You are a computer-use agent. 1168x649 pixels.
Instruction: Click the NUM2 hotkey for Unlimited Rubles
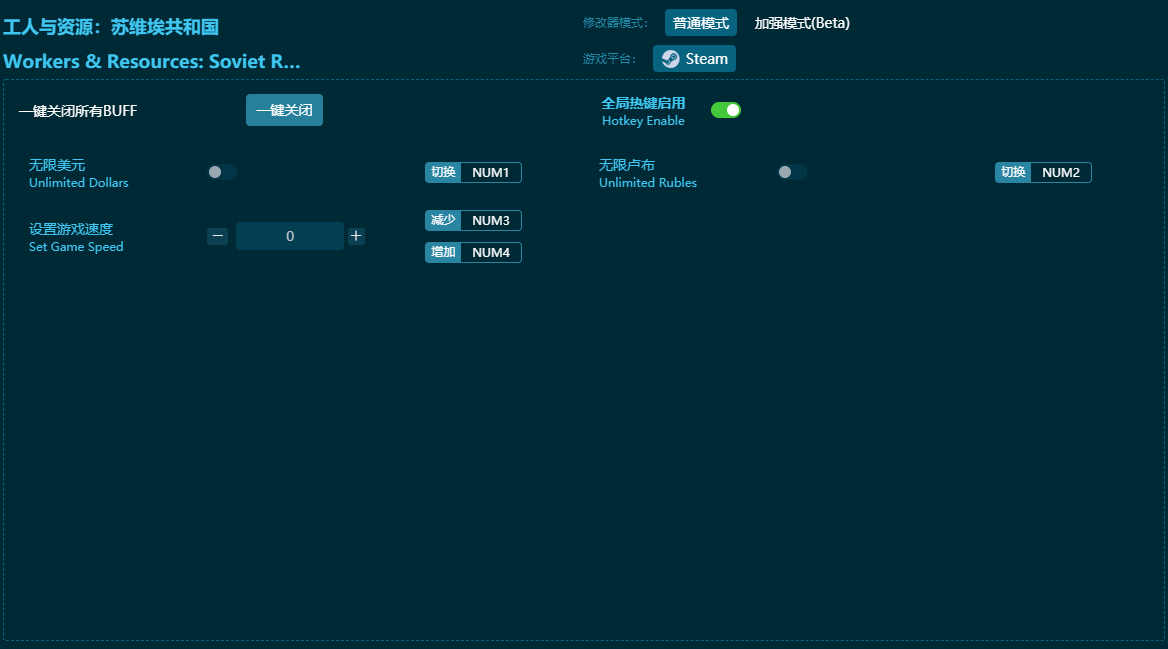[1060, 172]
